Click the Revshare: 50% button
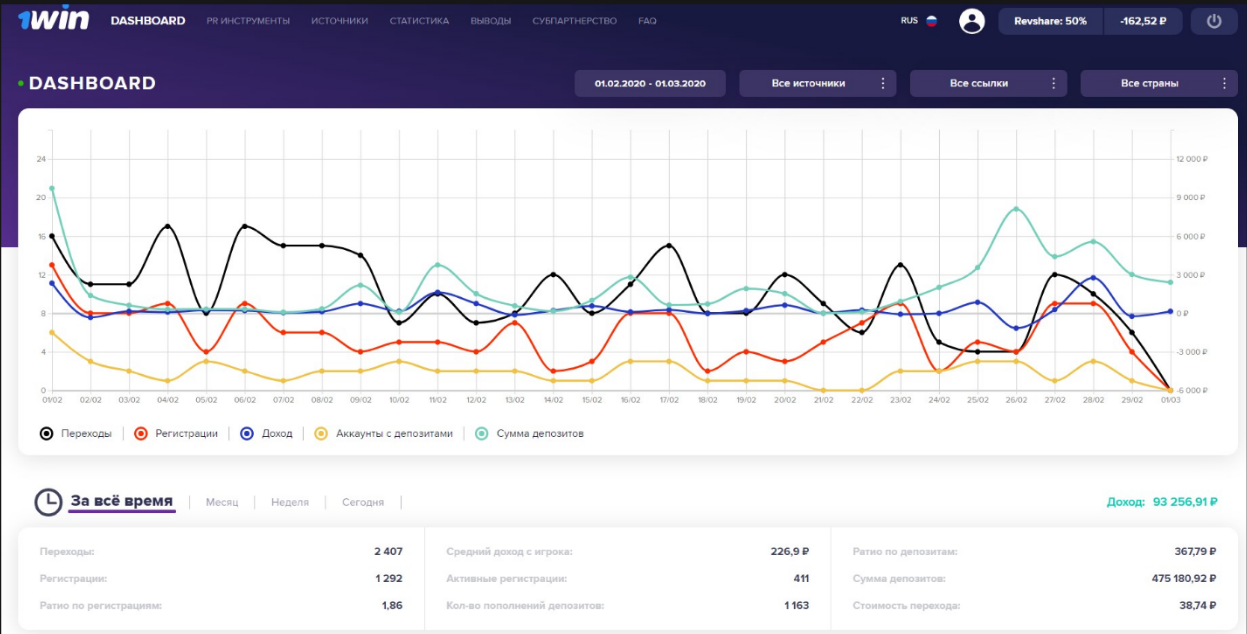 1050,21
